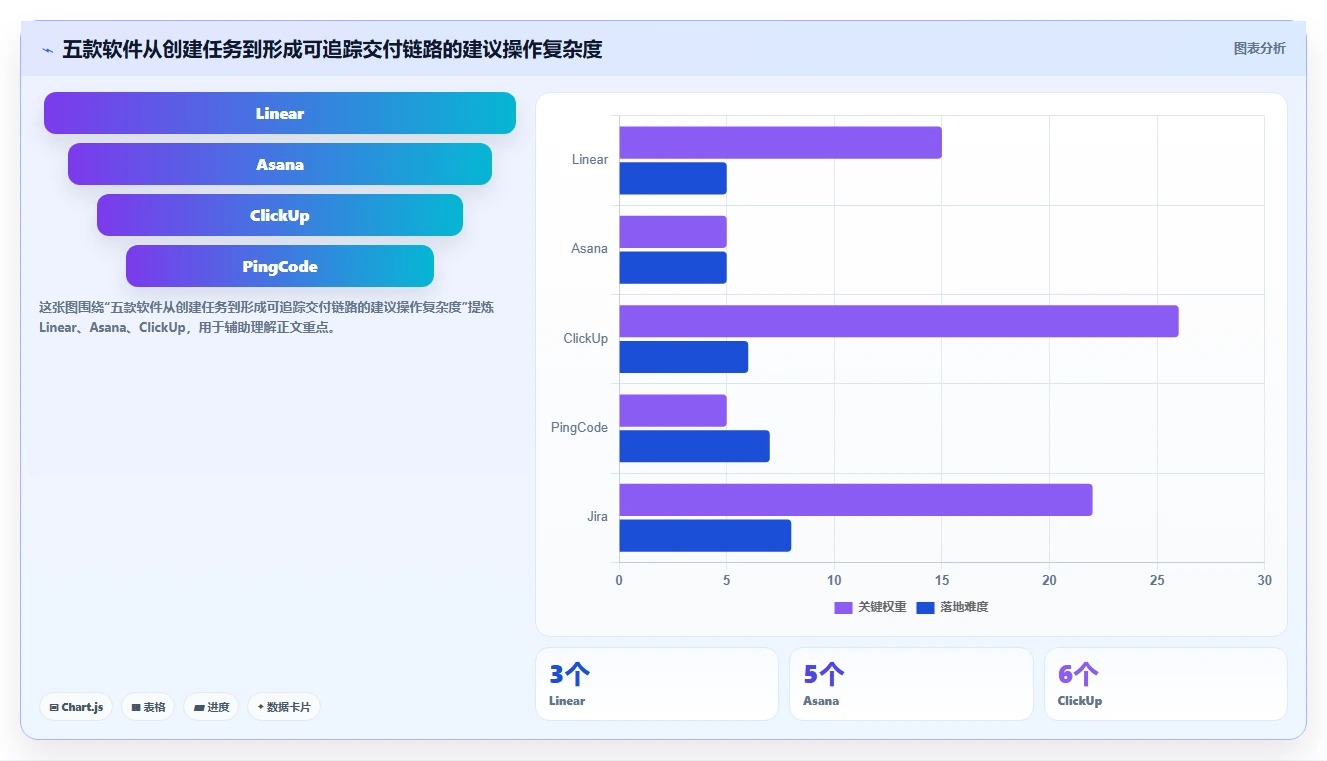Click ClickUp's purple 关键权重 bar
Screen dimensions: 1327x761
pos(899,321)
